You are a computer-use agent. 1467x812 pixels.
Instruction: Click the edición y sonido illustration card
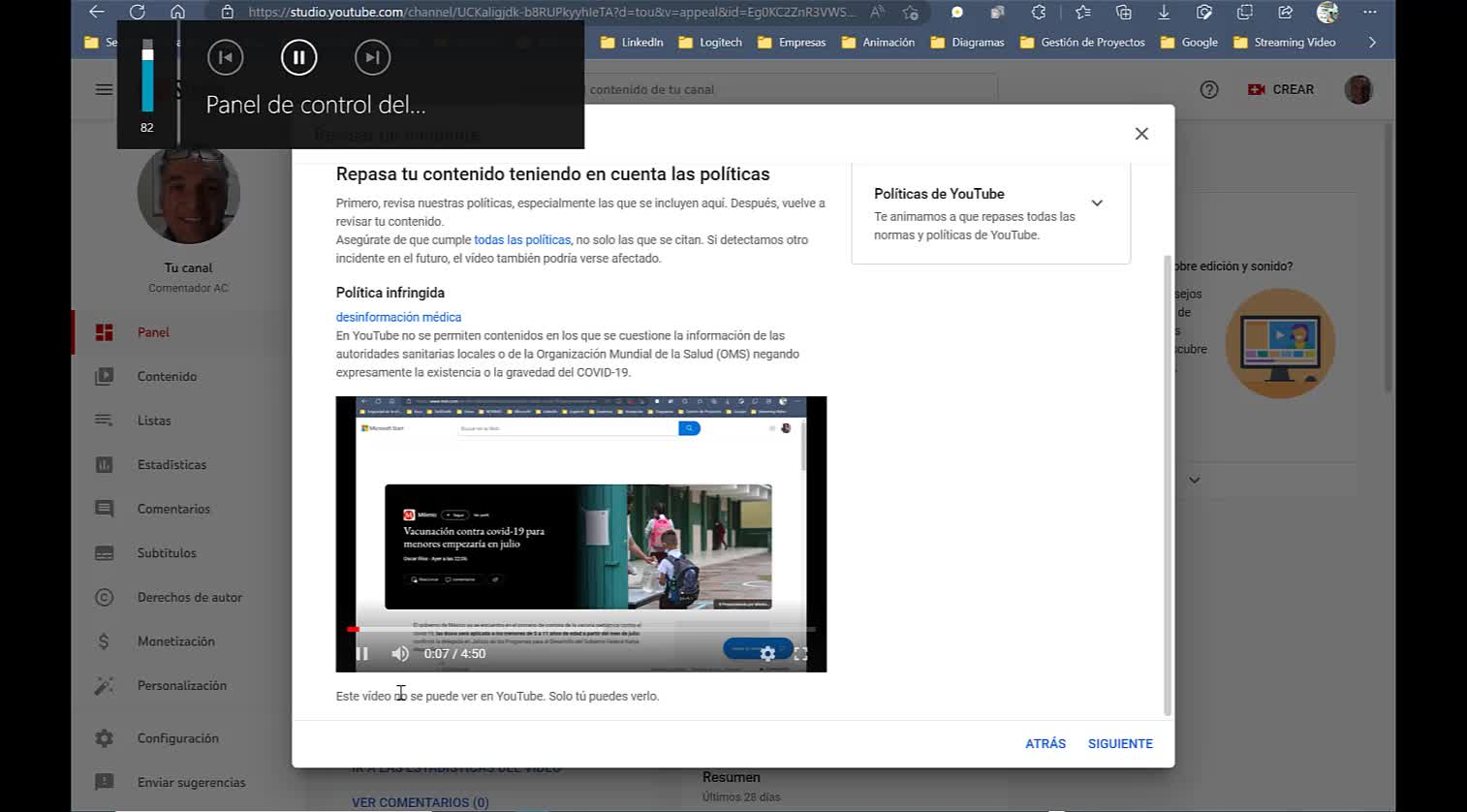click(x=1280, y=343)
